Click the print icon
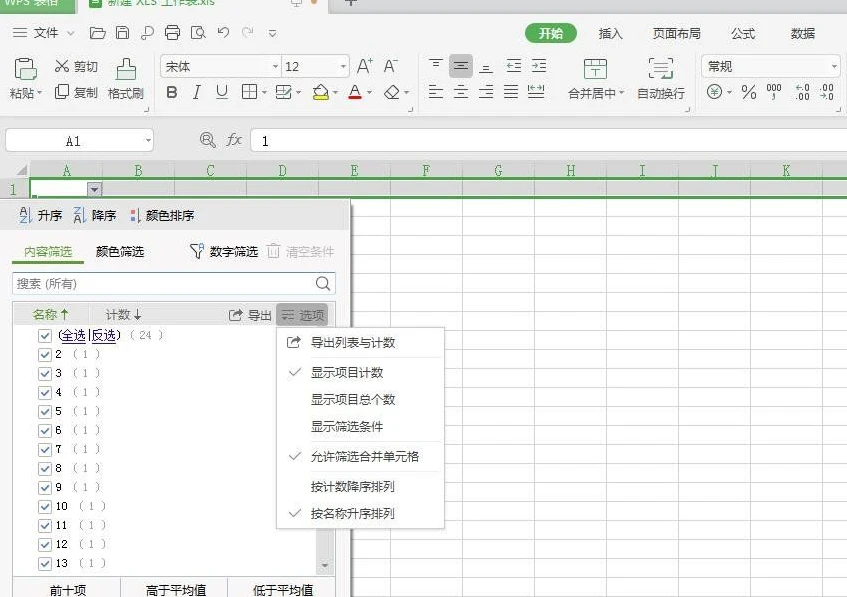The height and width of the screenshot is (597, 847). pyautogui.click(x=172, y=33)
